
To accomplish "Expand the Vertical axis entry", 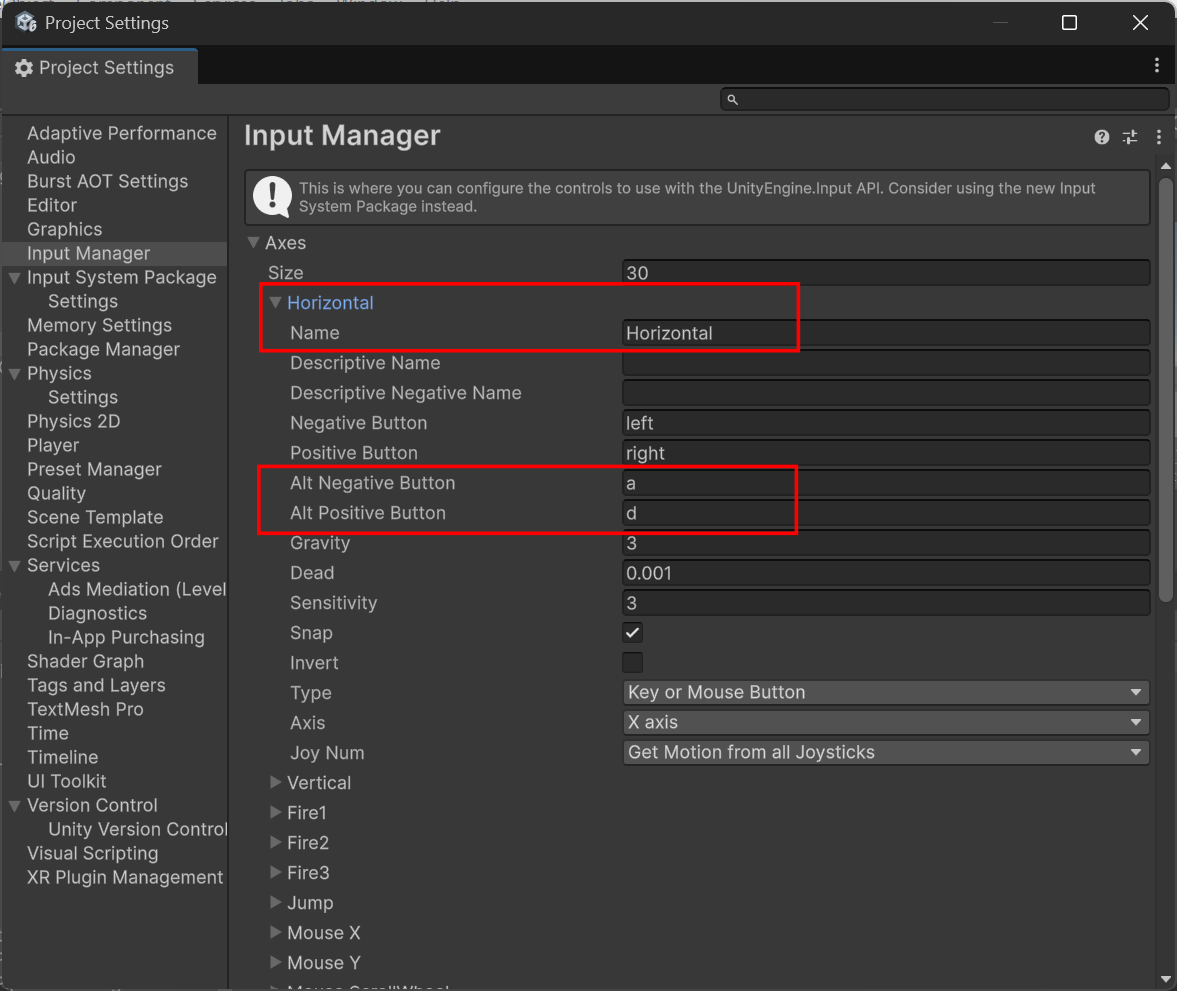I will click(x=275, y=782).
